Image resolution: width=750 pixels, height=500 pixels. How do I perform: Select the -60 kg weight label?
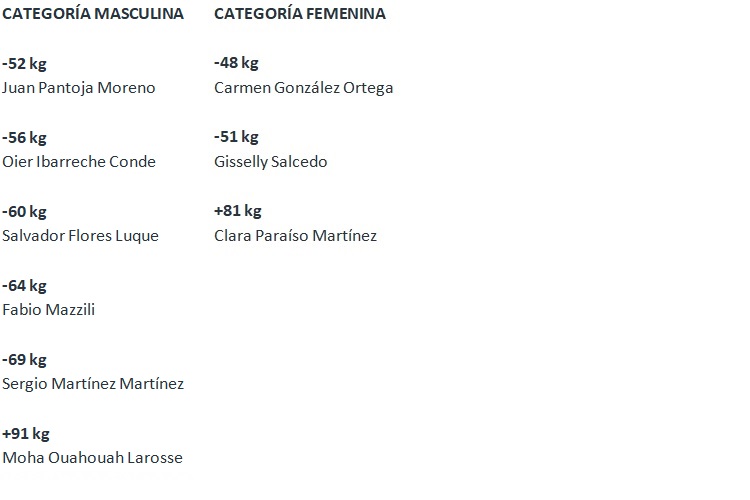pos(24,211)
